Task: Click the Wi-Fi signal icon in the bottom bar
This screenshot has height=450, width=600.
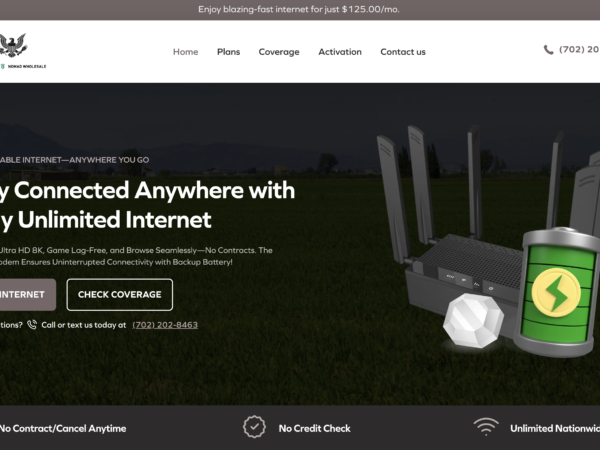Action: point(486,426)
